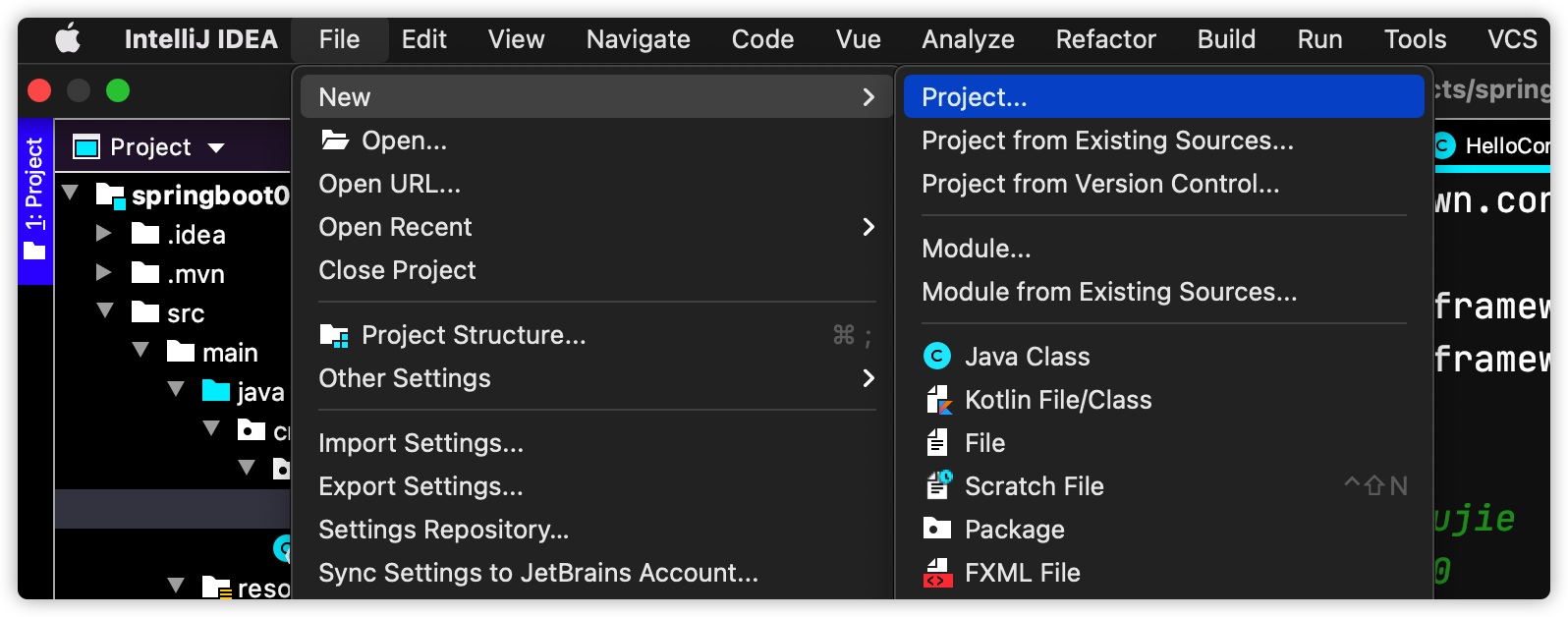Expand the Open Recent submenu arrow
The height and width of the screenshot is (617, 1568).
point(868,227)
